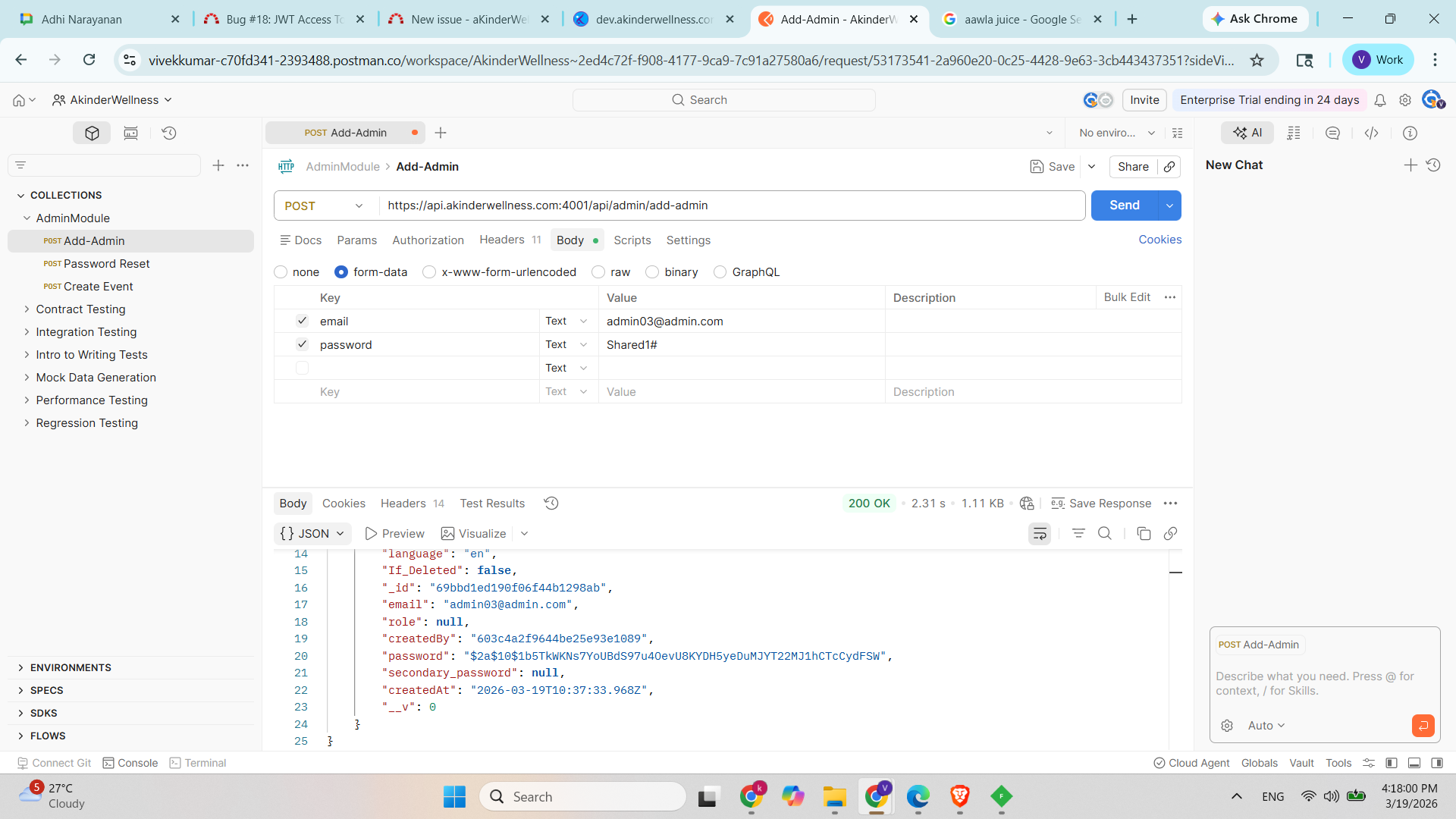
Task: Open the History icon in sidebar
Action: (169, 133)
